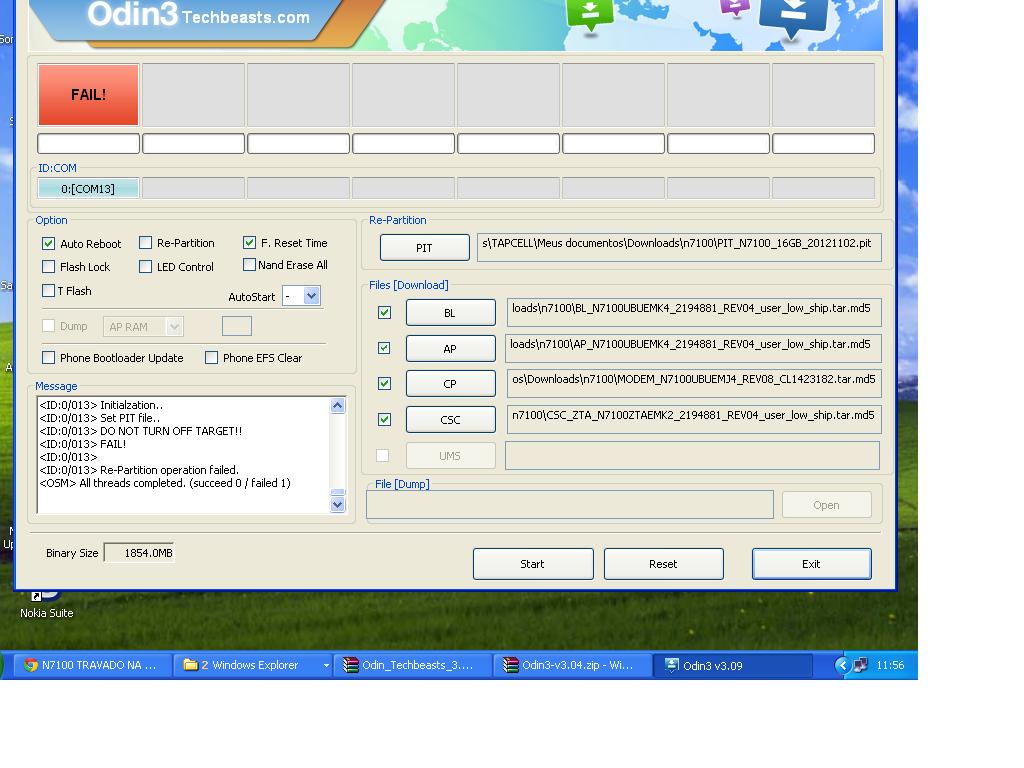Click the green download icon in banner
Viewport: 1024px width, 768px height.
click(x=590, y=14)
